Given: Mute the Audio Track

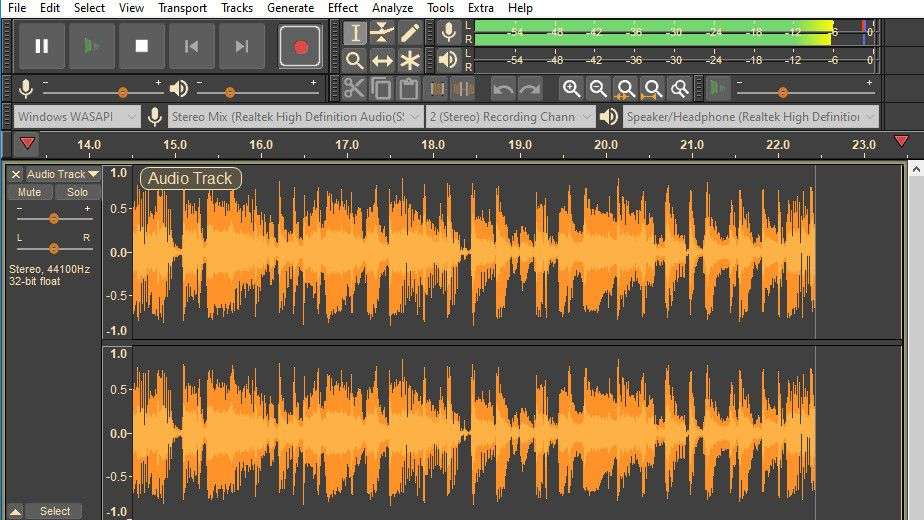Looking at the screenshot, I should 30,192.
